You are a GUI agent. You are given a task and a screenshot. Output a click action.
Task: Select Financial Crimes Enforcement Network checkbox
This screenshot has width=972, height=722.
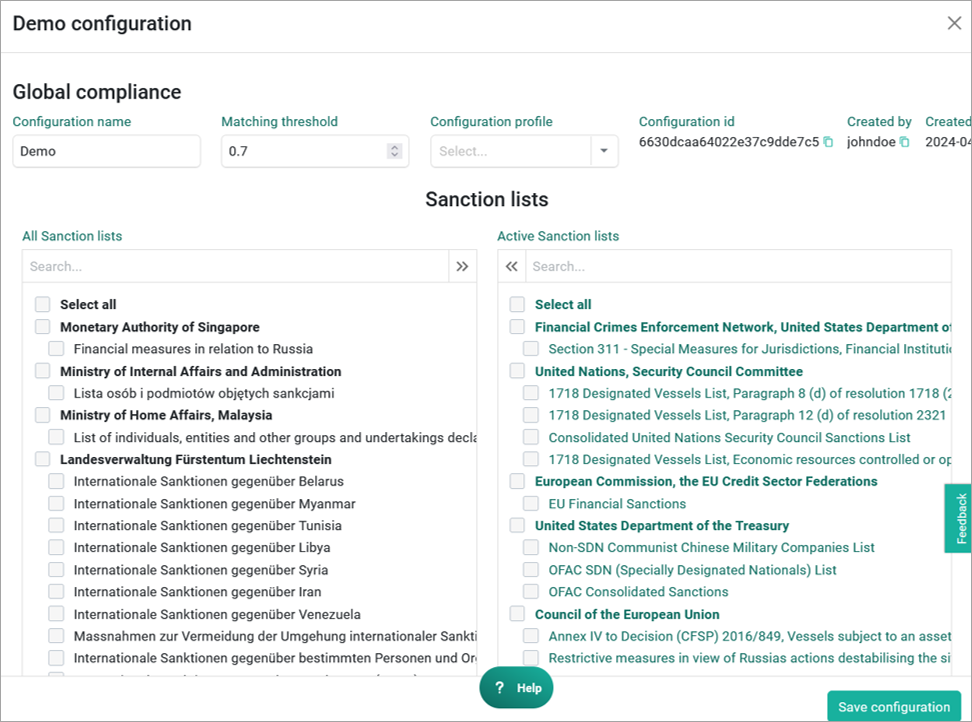pyautogui.click(x=517, y=327)
